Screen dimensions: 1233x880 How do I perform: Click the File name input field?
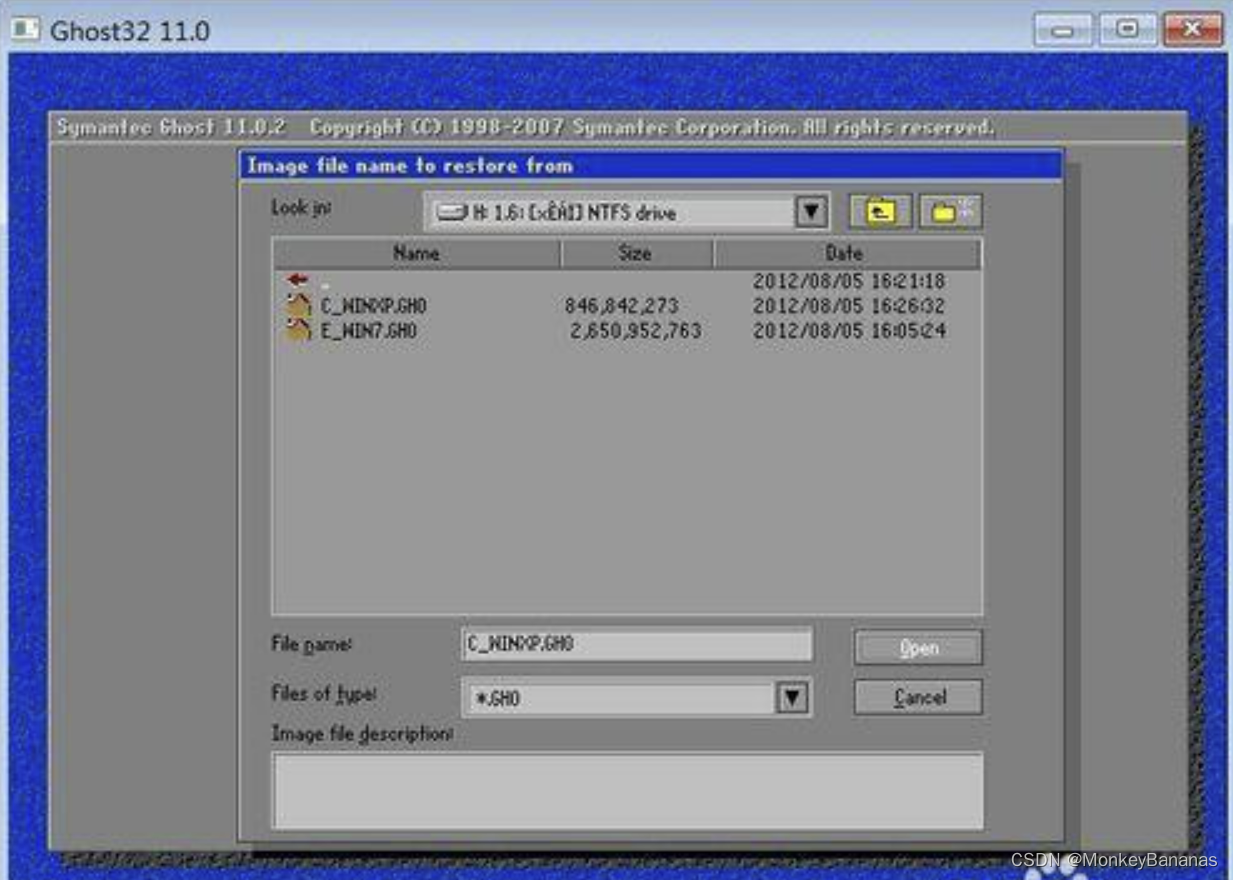point(637,645)
